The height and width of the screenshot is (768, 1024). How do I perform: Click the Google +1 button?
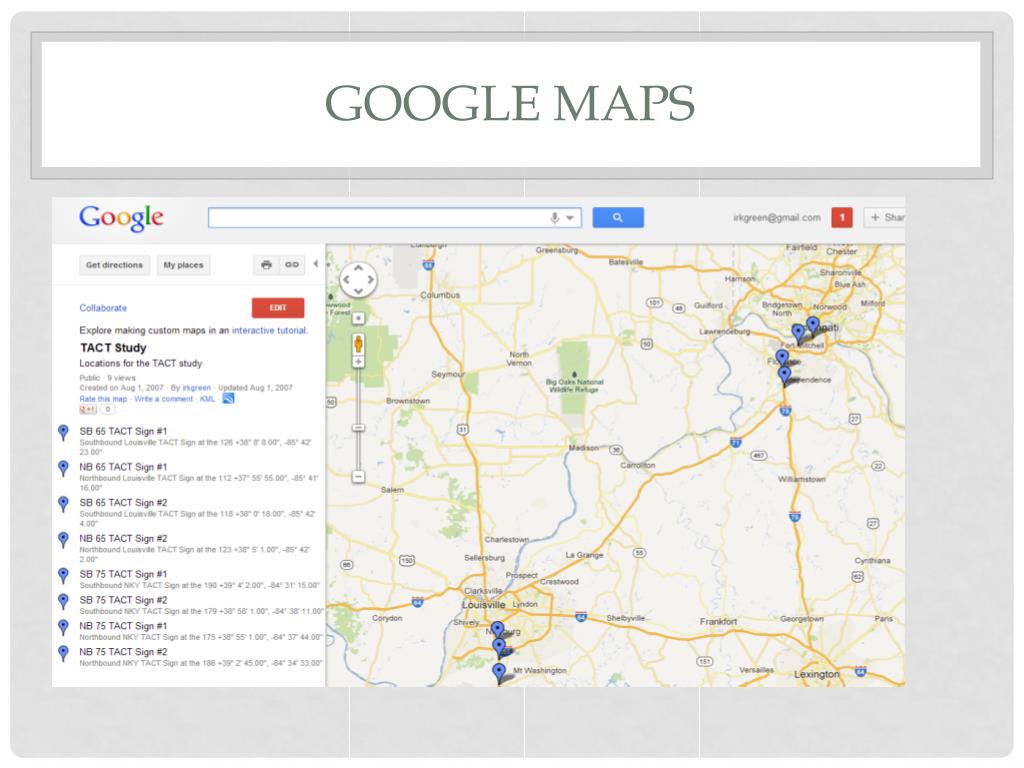tap(88, 409)
